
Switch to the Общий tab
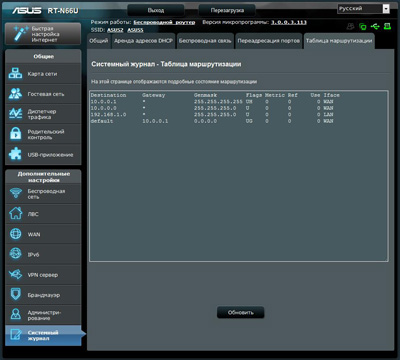pos(99,41)
